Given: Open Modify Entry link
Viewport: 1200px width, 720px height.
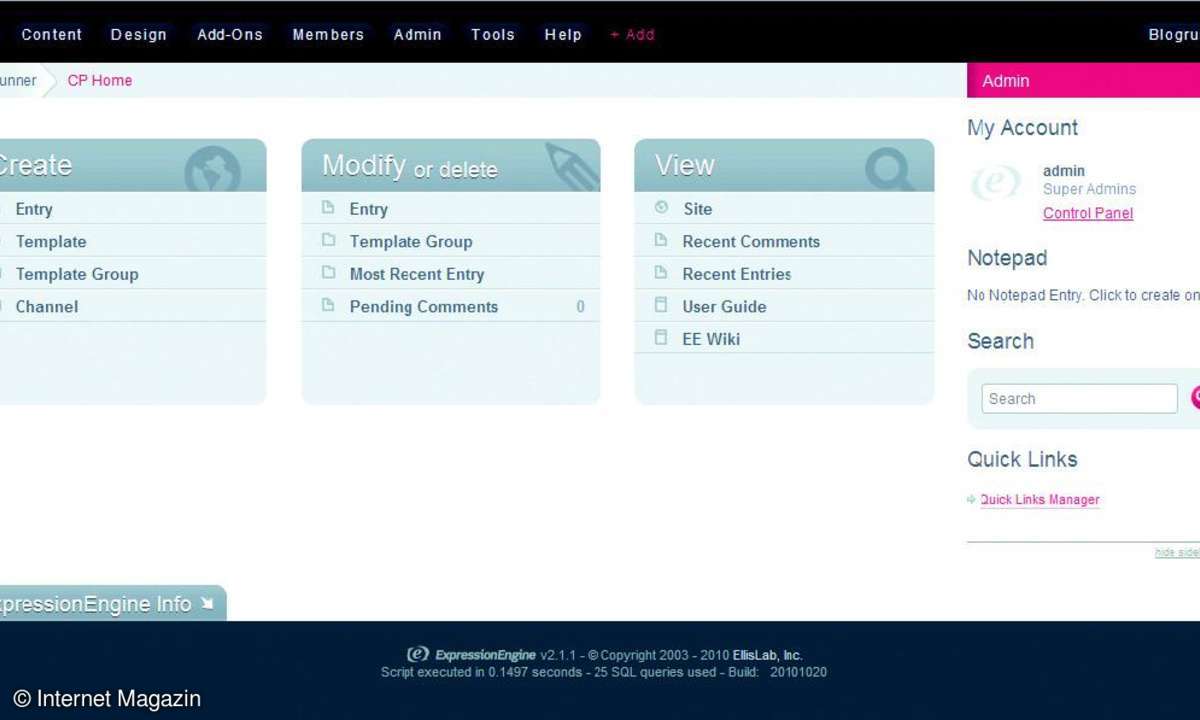Looking at the screenshot, I should tap(369, 209).
